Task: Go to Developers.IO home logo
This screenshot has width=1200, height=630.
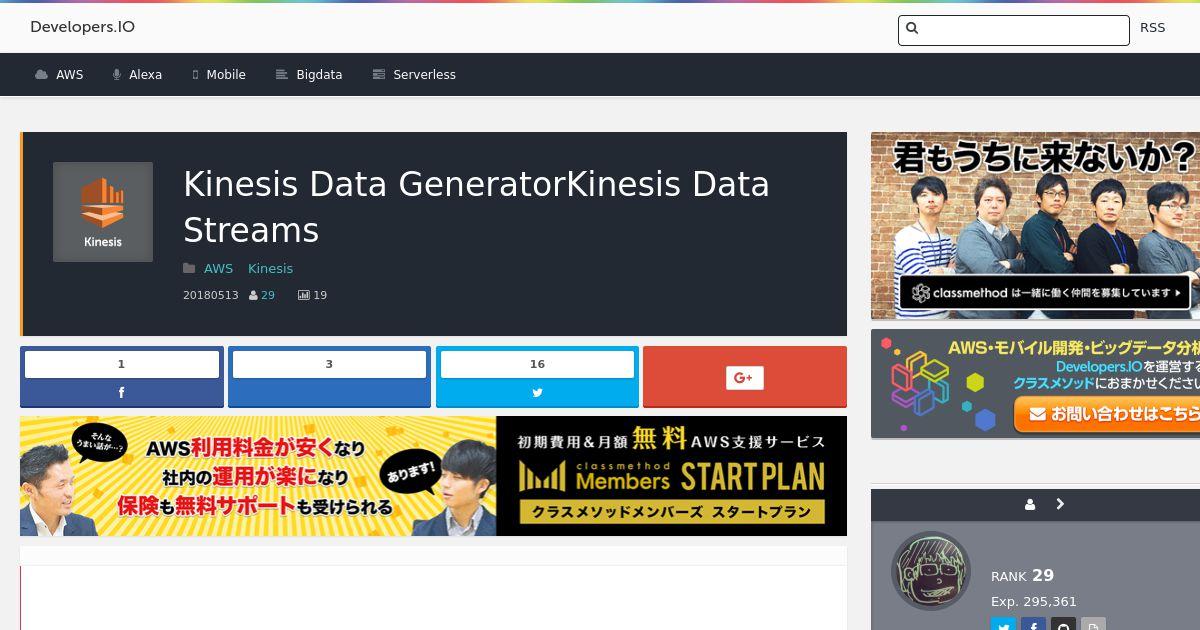Action: pos(82,27)
